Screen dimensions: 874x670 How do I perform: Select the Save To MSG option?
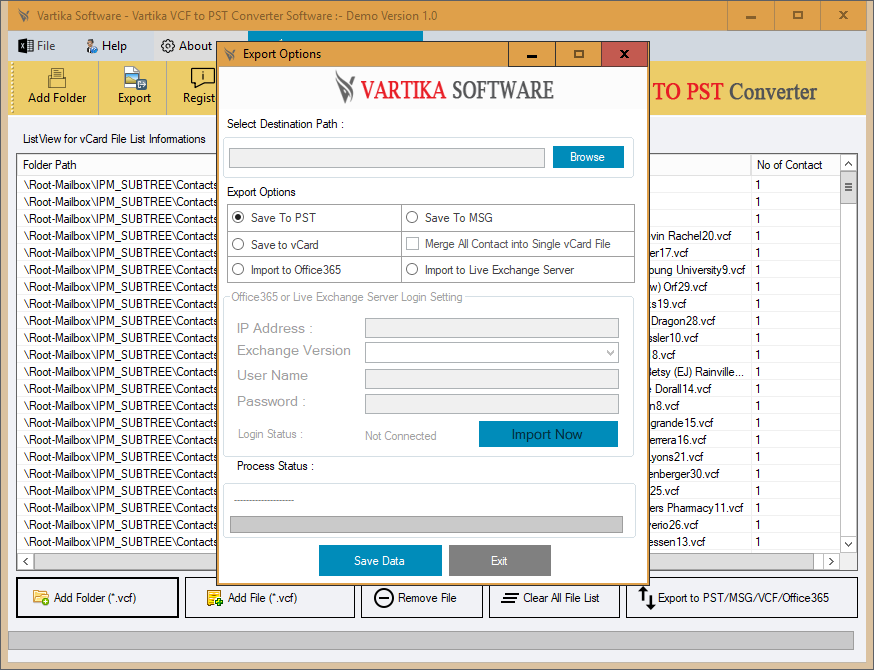click(412, 217)
